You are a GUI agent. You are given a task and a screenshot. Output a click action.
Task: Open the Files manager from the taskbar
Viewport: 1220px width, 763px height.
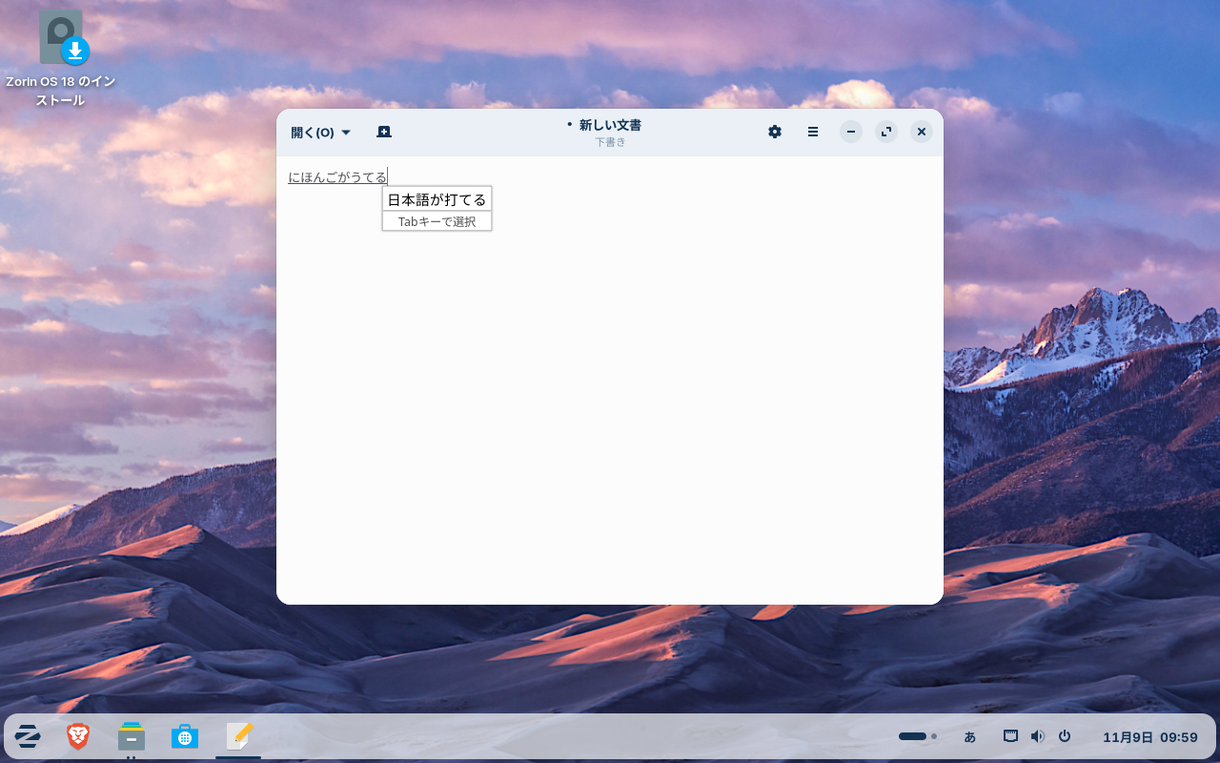coord(131,737)
